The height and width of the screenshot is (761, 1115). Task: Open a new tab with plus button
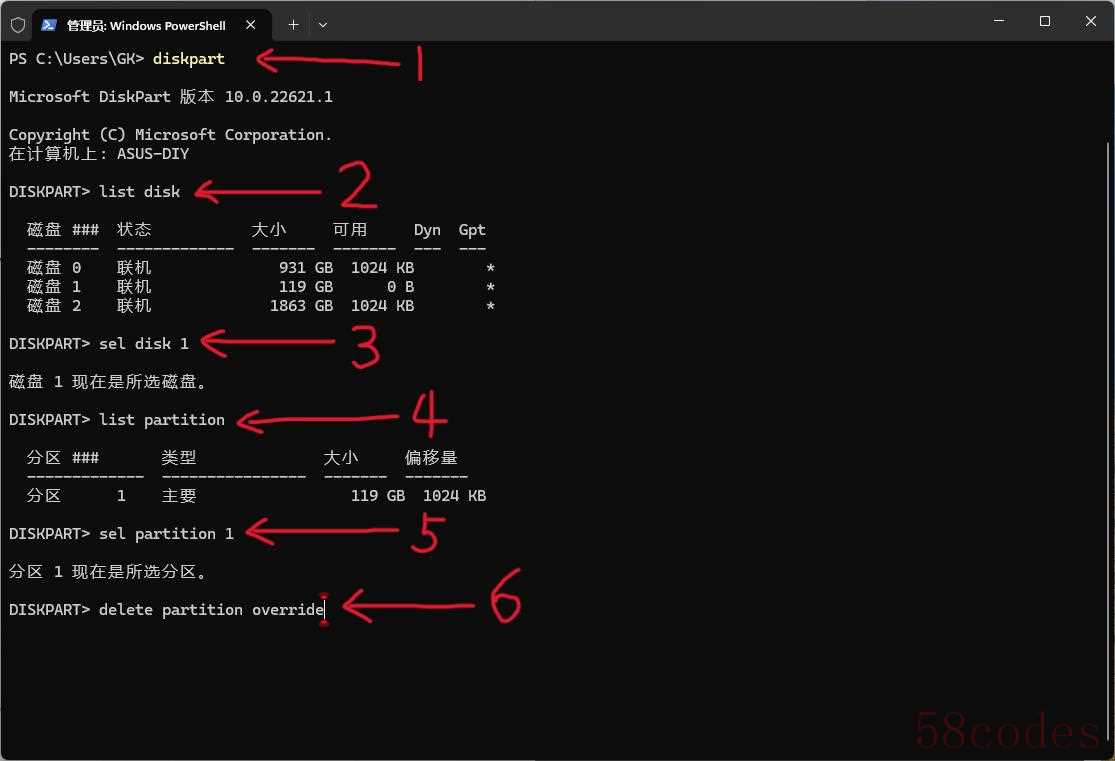click(293, 25)
